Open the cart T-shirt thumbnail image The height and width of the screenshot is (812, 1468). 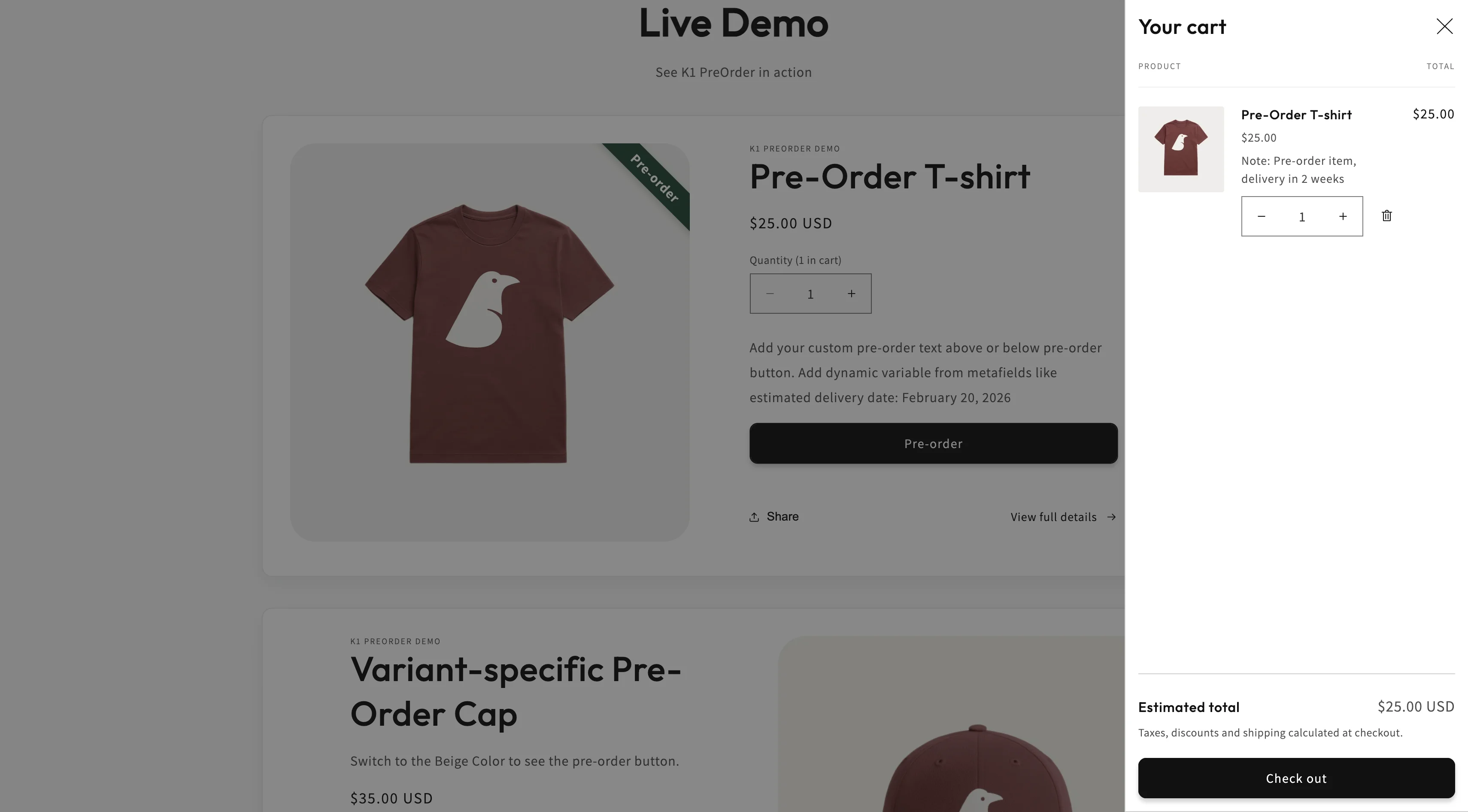1181,149
